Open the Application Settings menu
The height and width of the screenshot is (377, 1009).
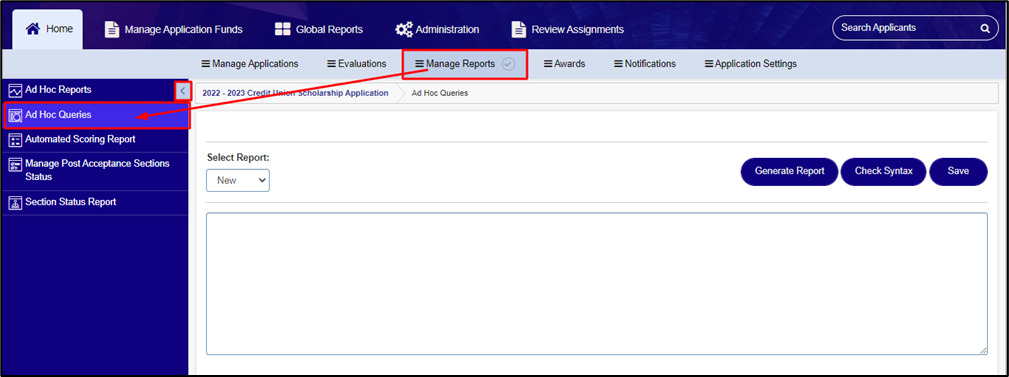751,64
